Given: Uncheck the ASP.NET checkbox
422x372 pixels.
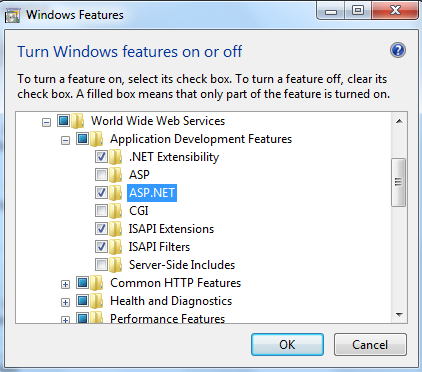Looking at the screenshot, I should (101, 192).
